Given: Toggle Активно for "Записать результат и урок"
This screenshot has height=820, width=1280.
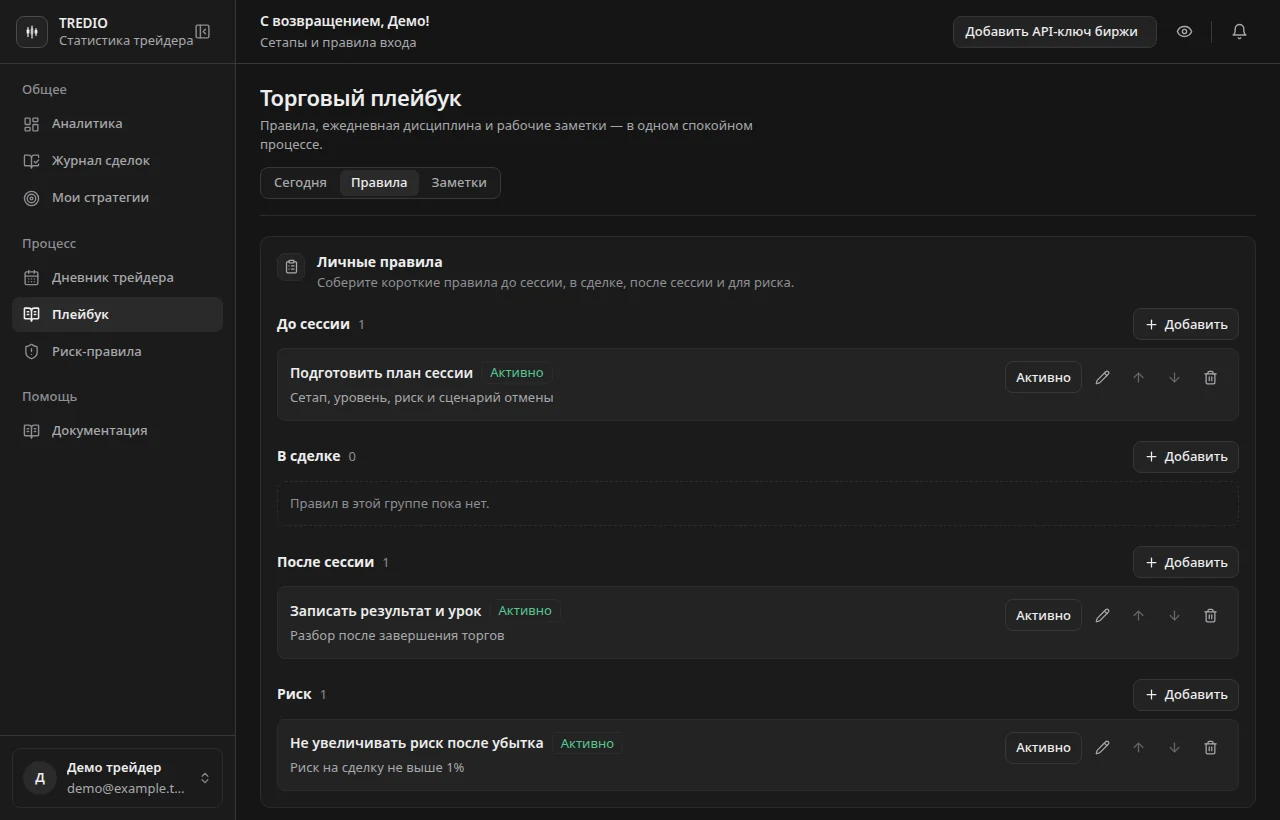Looking at the screenshot, I should coord(1043,616).
